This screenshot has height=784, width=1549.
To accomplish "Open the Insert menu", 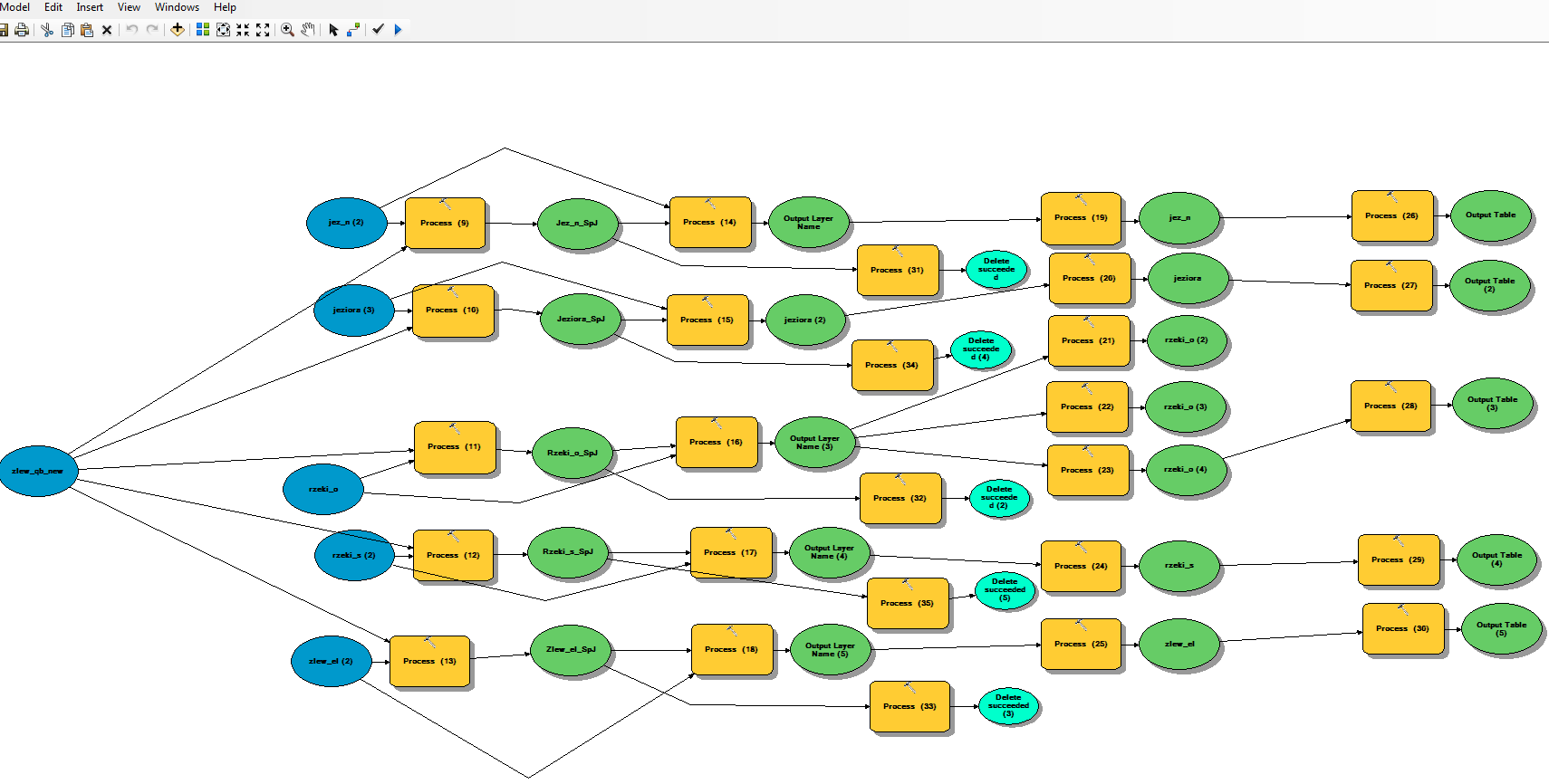I will [x=90, y=7].
